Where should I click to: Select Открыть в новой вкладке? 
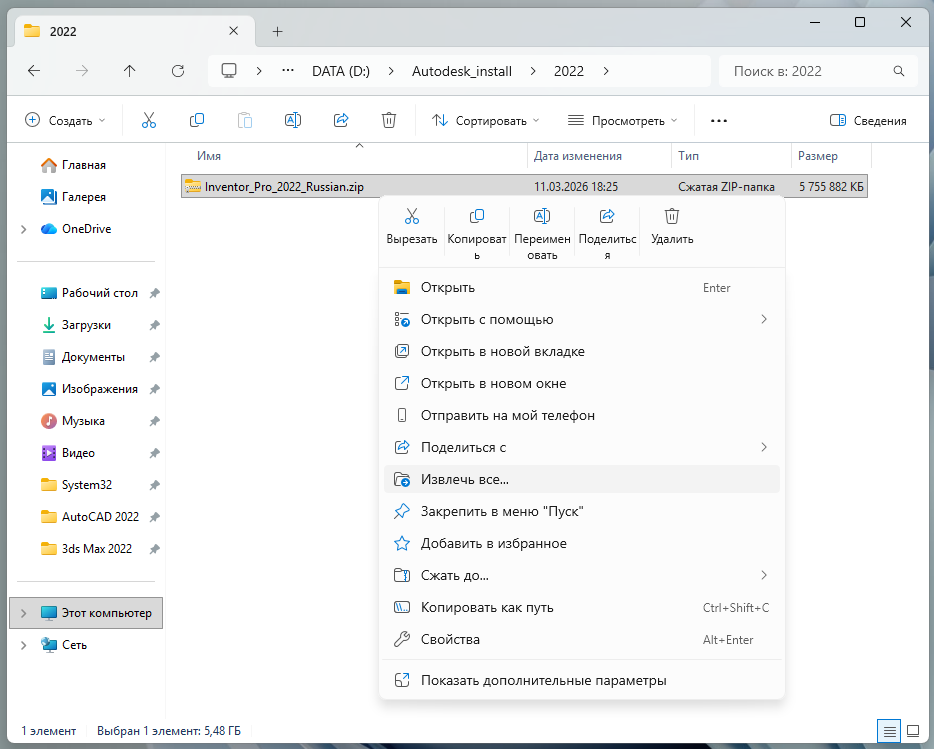tap(582, 352)
